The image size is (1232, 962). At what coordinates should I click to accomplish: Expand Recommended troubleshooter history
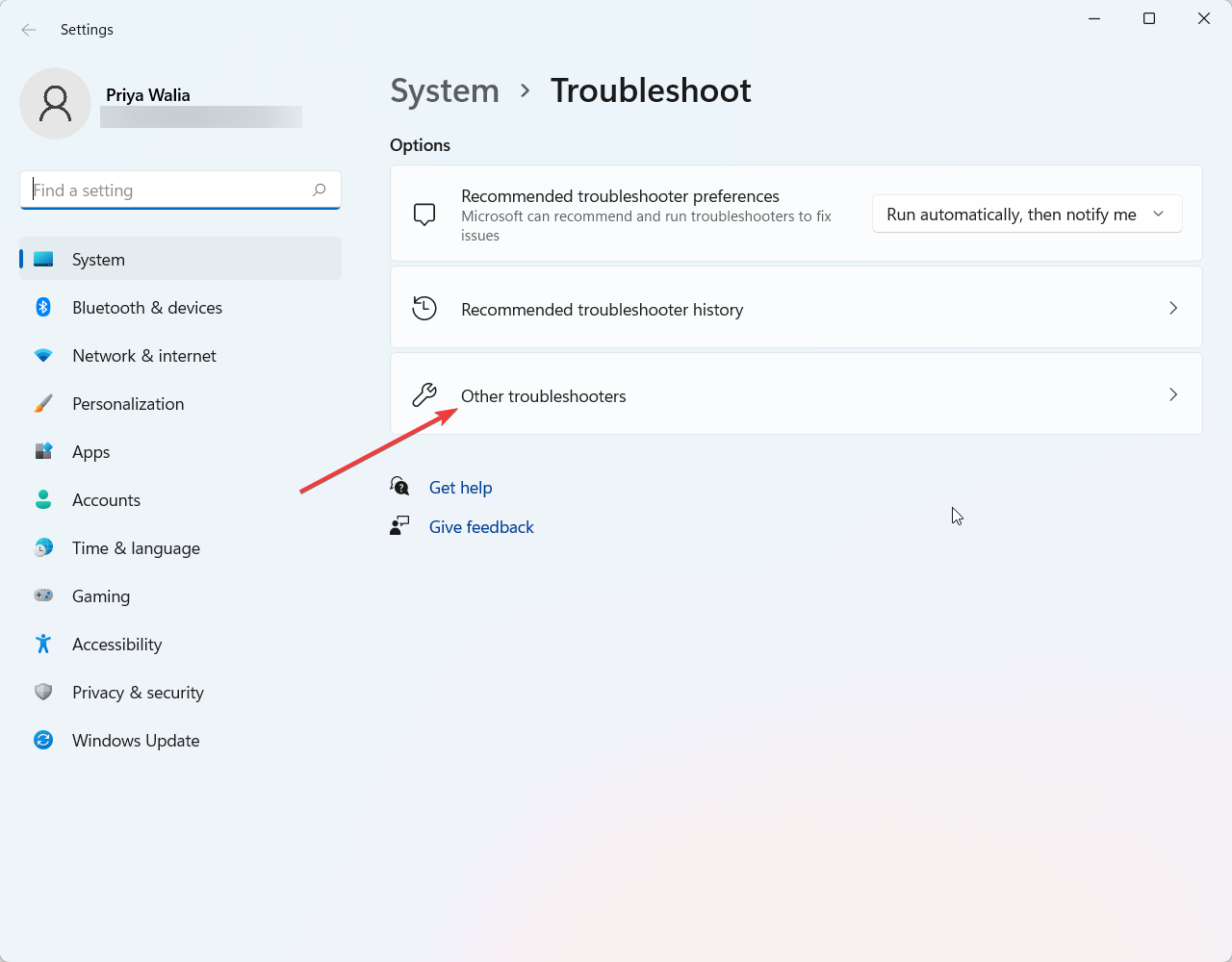(x=796, y=309)
